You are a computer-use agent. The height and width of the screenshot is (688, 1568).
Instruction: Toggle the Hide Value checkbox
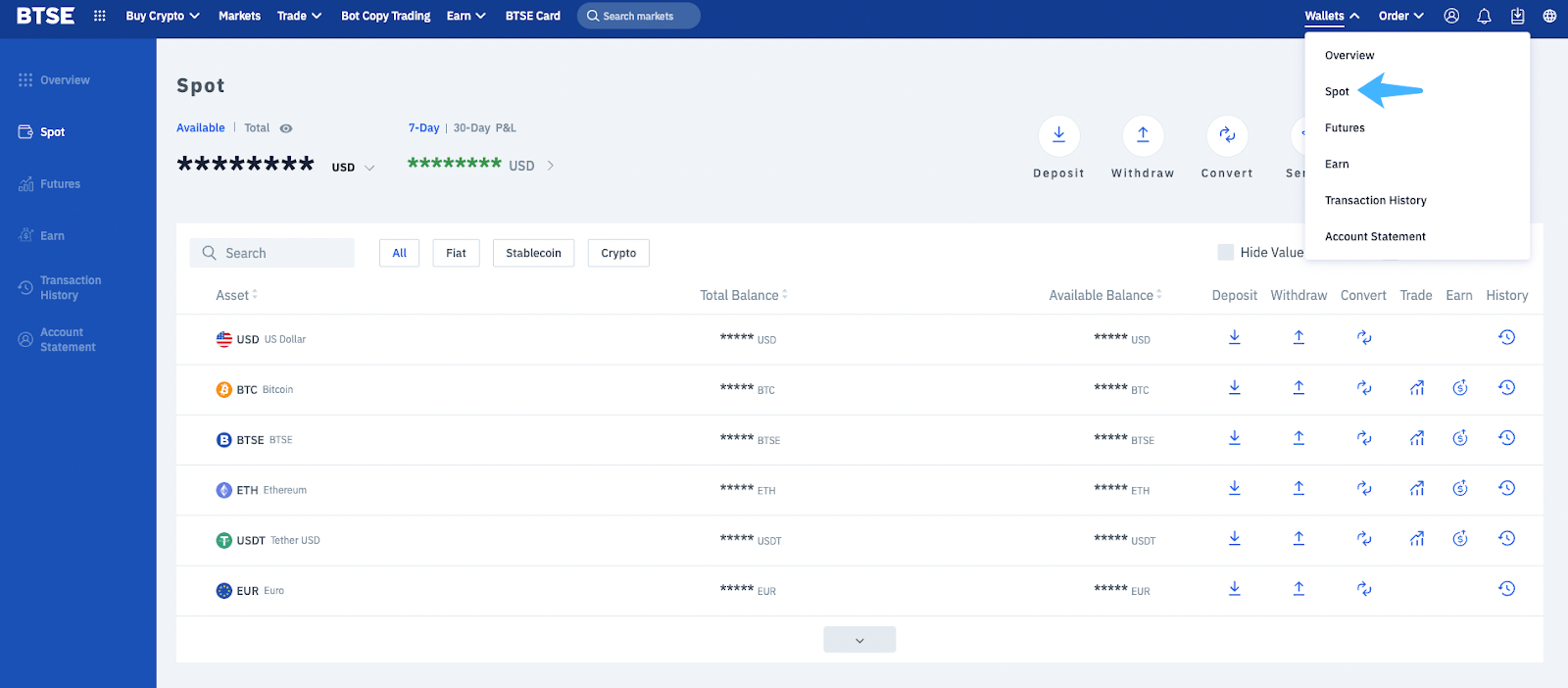pyautogui.click(x=1225, y=252)
